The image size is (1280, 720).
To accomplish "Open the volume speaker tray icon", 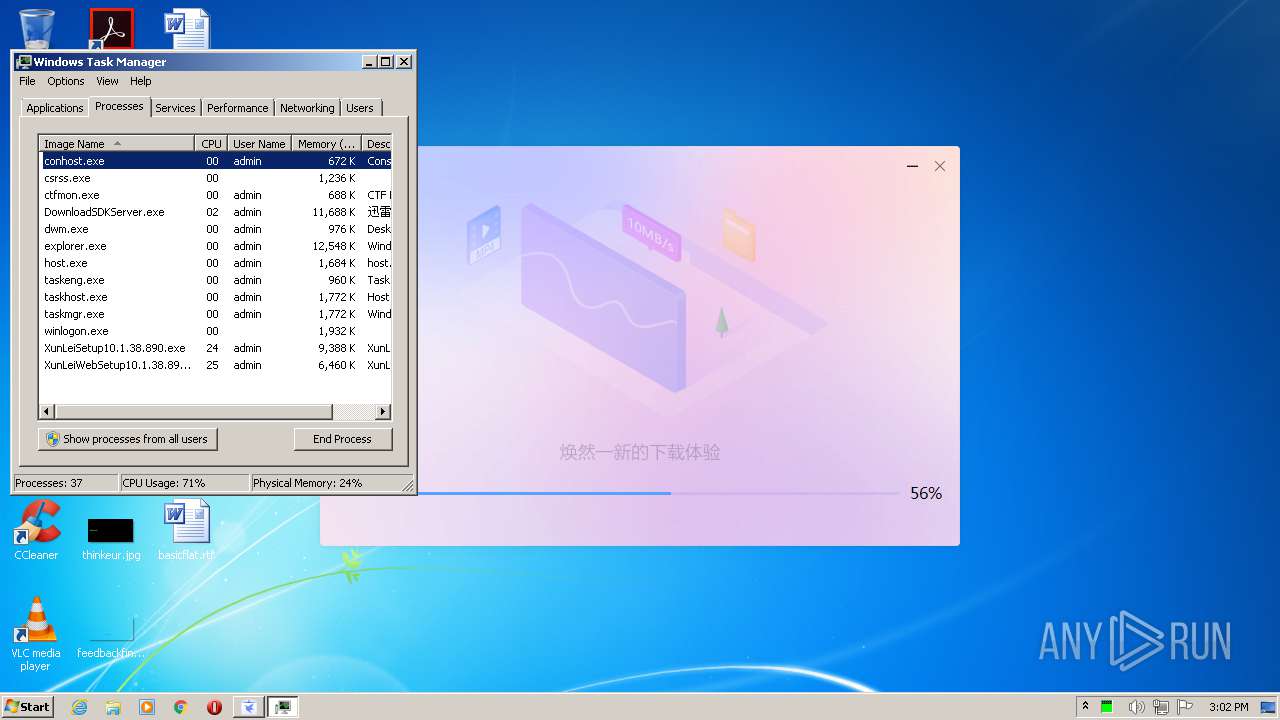I will coord(1136,707).
